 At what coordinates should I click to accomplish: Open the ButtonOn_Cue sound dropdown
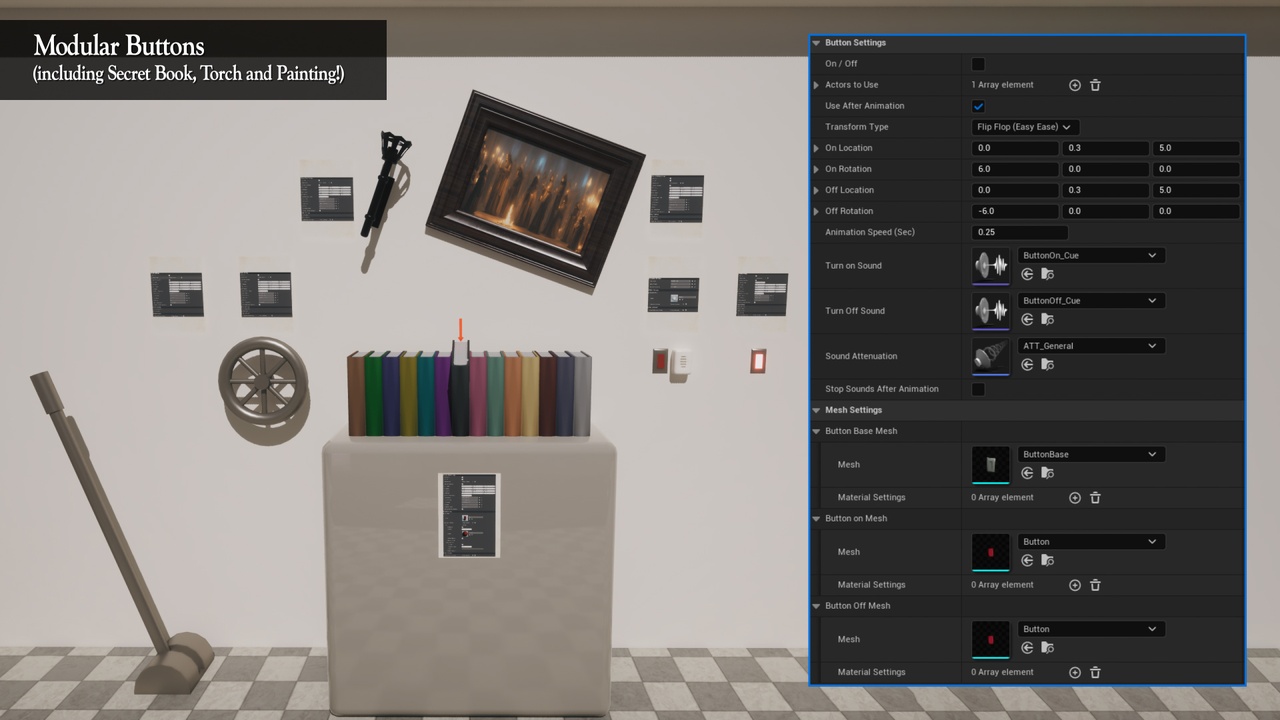point(1090,256)
